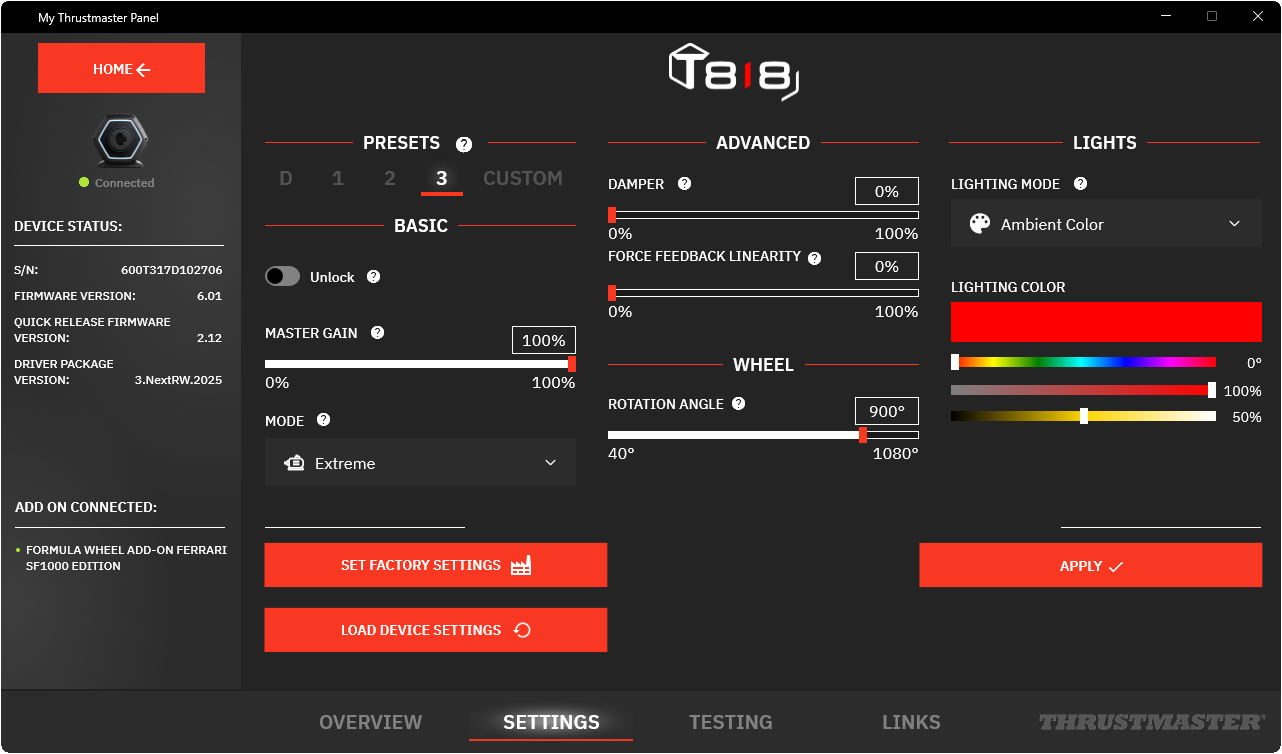
Task: Show help for Force Feedback Linearity
Action: [814, 258]
